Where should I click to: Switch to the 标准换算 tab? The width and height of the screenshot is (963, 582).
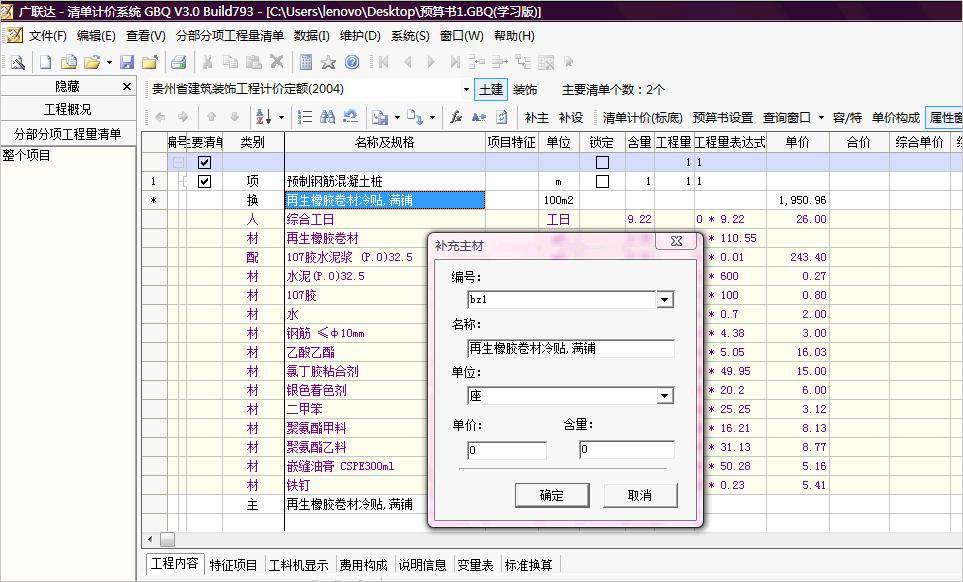pos(528,565)
